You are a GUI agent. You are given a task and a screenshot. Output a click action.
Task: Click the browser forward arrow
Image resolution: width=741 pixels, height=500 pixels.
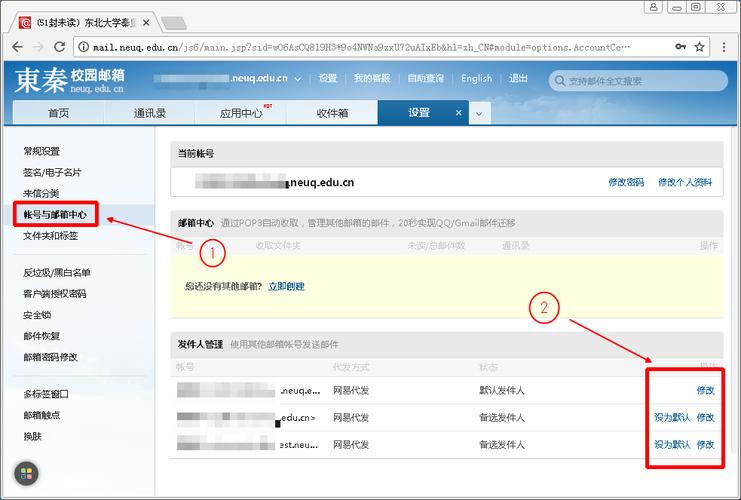pyautogui.click(x=38, y=47)
